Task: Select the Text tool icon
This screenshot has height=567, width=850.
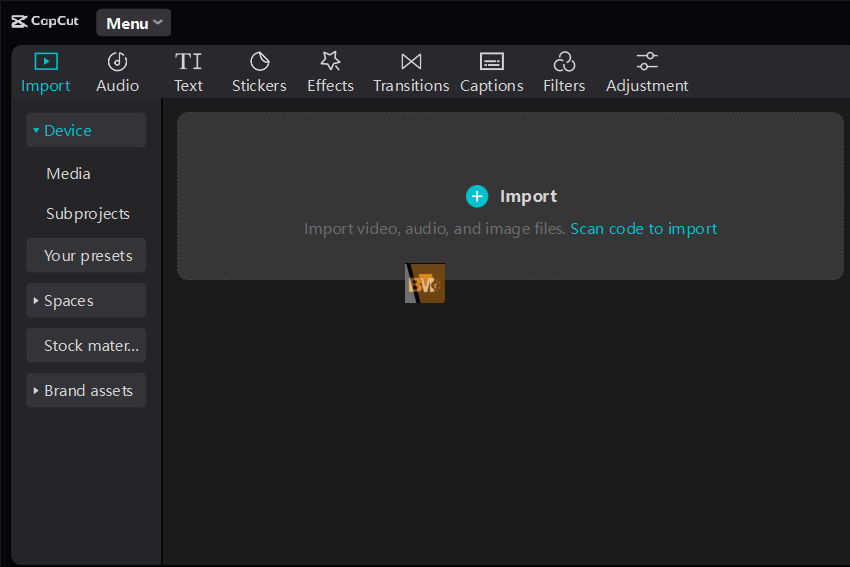Action: [188, 62]
